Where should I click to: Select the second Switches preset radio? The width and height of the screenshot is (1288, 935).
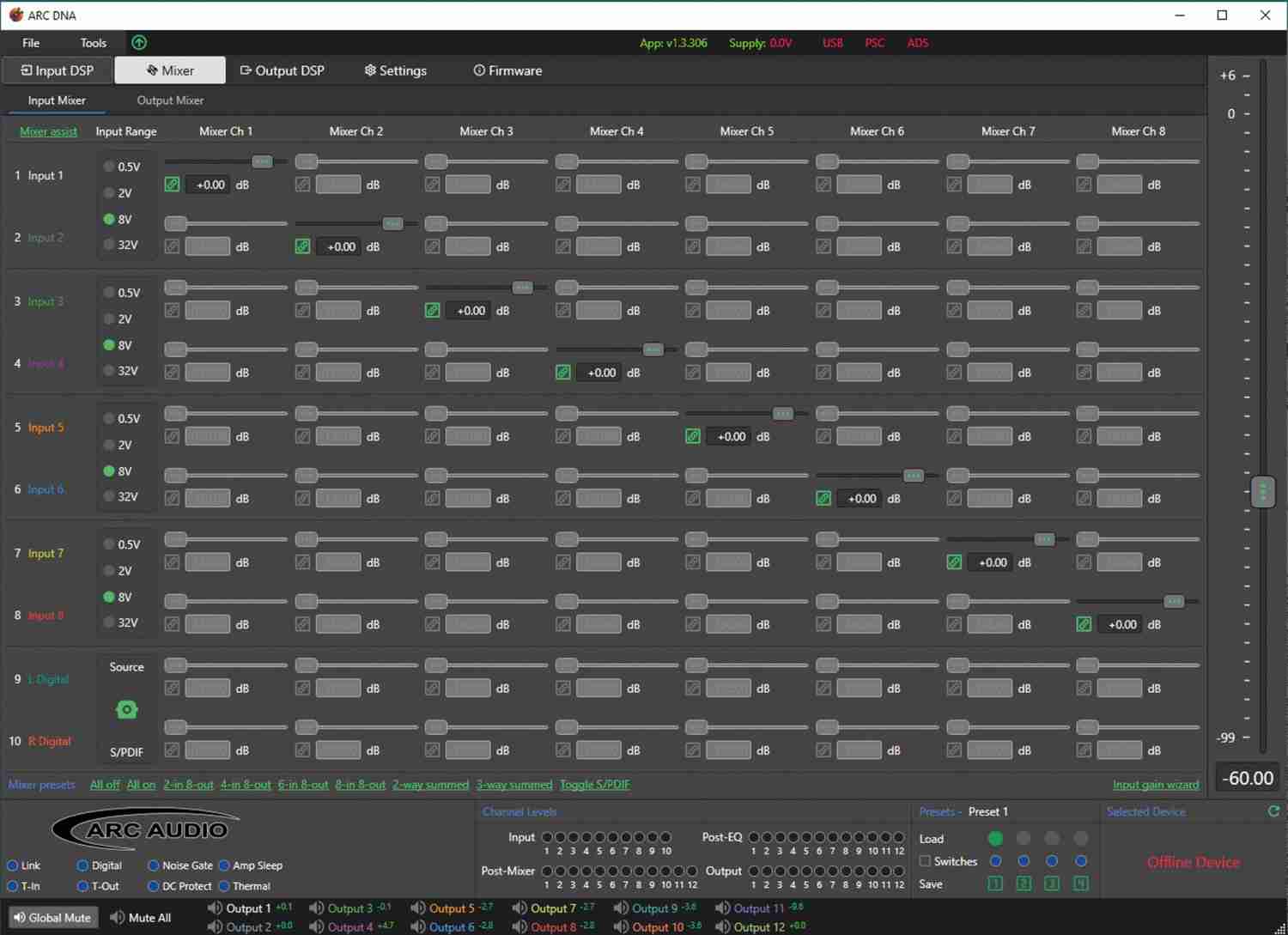click(x=1024, y=861)
